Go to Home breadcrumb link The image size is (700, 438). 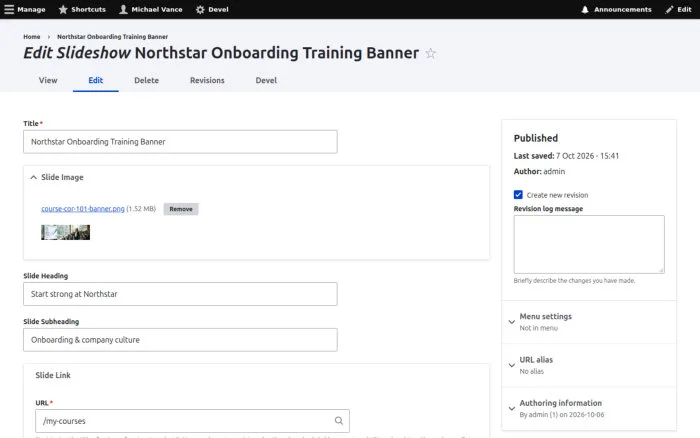pos(32,37)
